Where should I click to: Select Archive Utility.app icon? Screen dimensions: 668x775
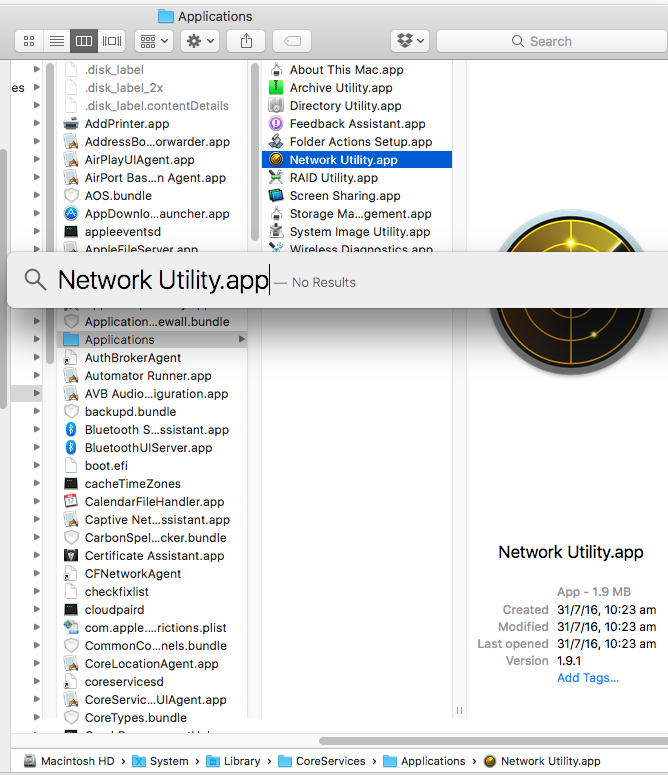click(276, 87)
